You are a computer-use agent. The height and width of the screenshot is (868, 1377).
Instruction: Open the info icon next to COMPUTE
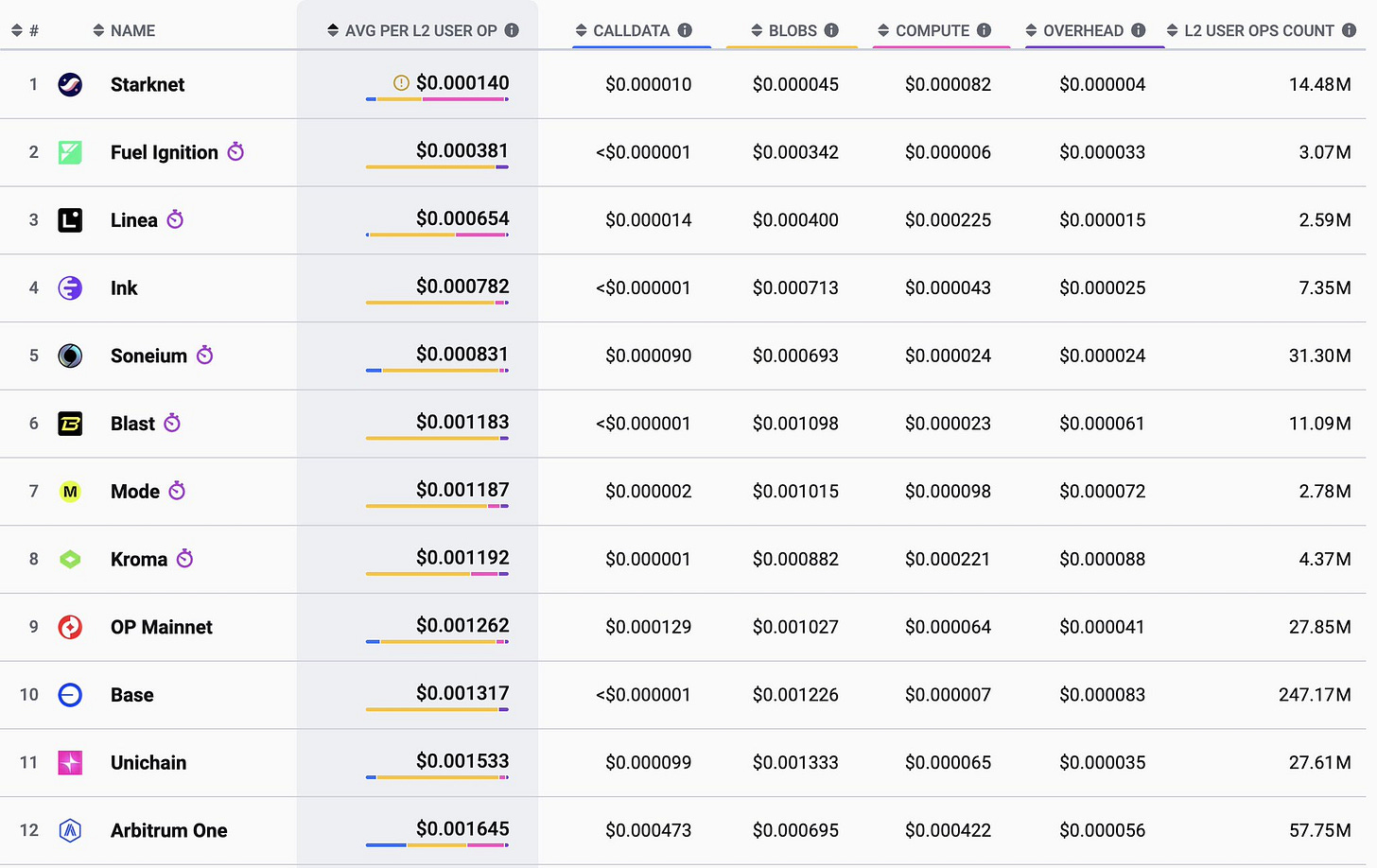[x=984, y=30]
